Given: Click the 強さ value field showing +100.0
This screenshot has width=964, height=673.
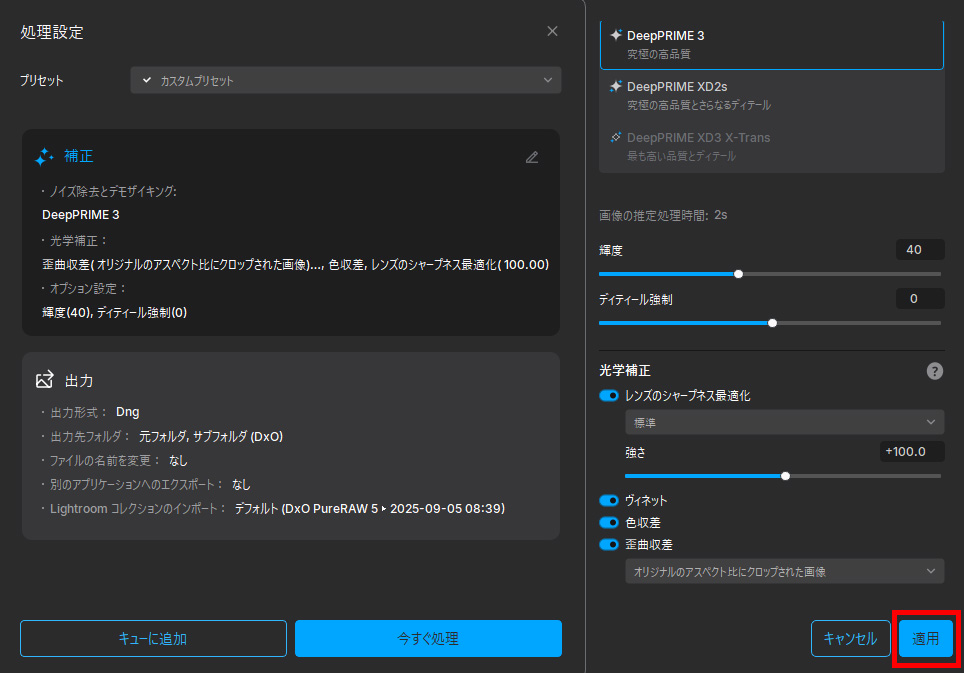Looking at the screenshot, I should 912,452.
